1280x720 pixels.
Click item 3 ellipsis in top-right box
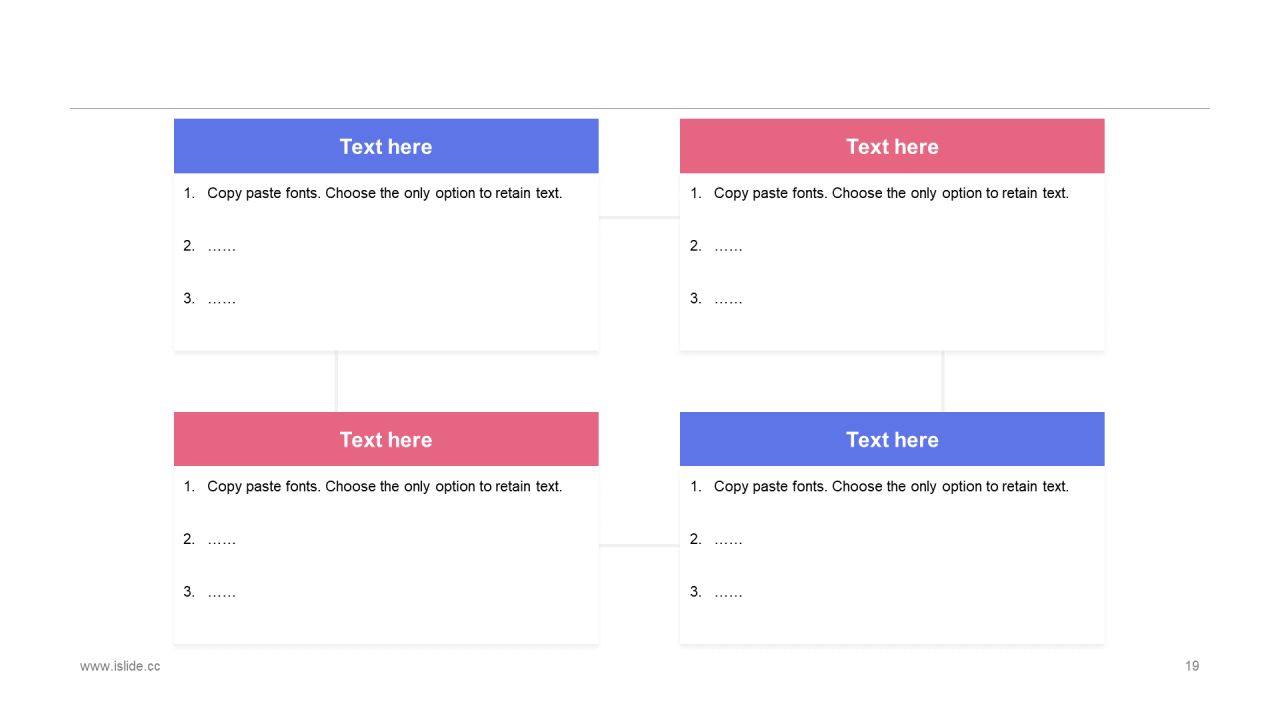click(x=728, y=299)
